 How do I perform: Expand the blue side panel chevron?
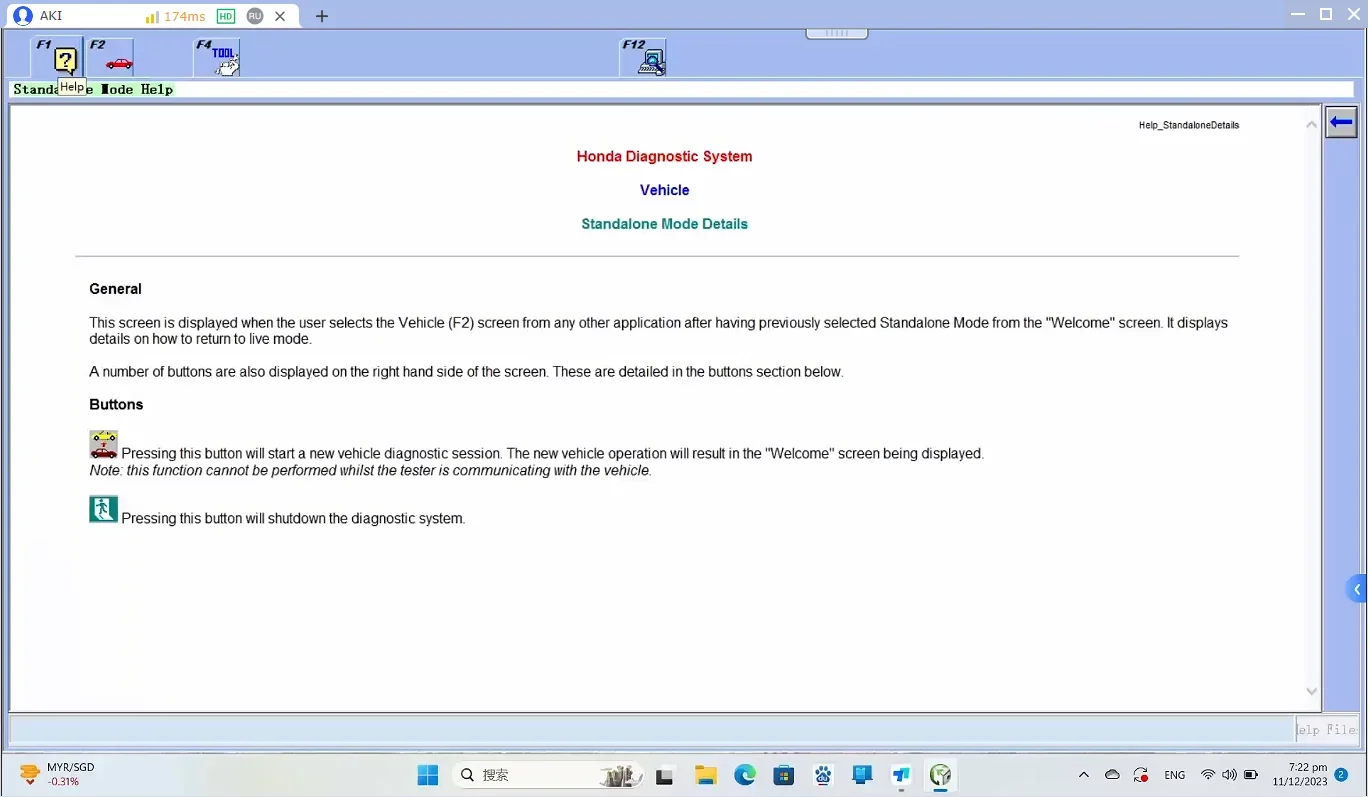click(1357, 589)
